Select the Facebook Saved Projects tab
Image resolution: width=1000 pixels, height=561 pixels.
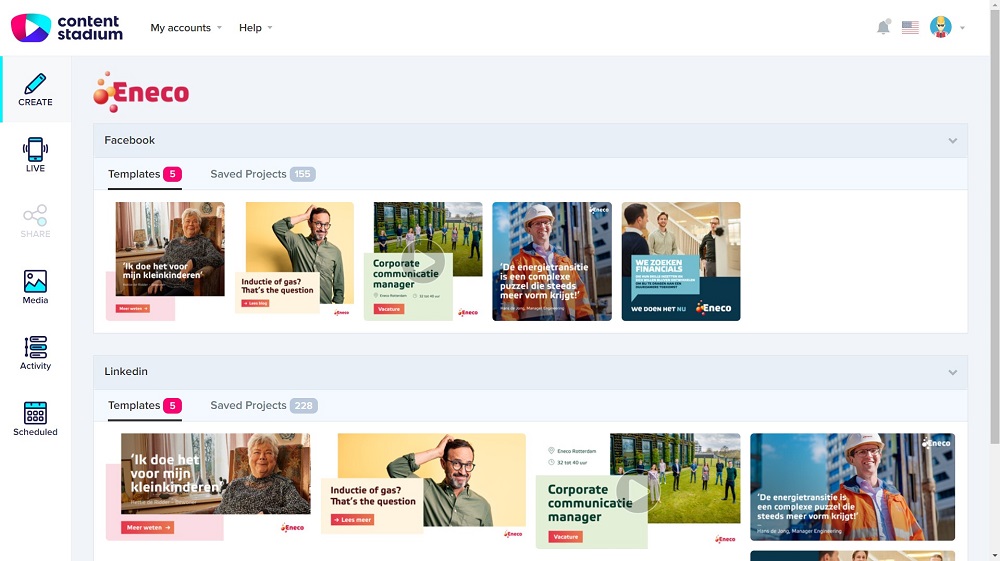[x=263, y=174]
